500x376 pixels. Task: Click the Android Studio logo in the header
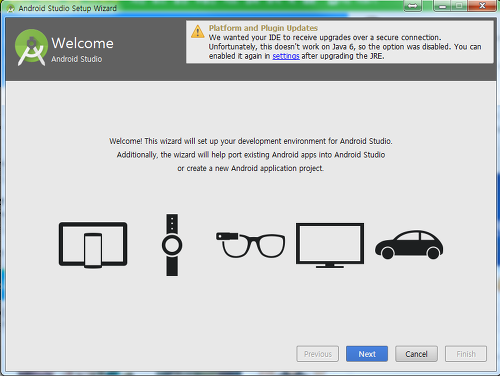[x=31, y=48]
